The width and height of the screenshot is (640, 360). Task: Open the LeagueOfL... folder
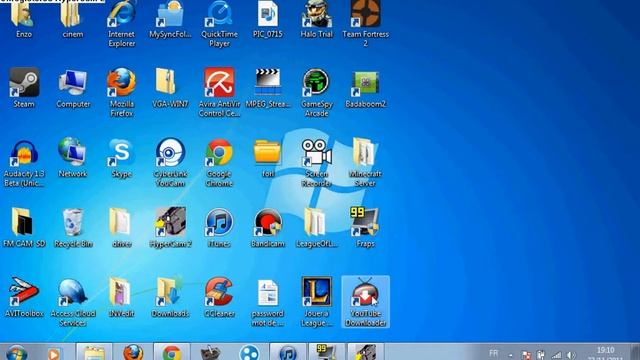(316, 227)
